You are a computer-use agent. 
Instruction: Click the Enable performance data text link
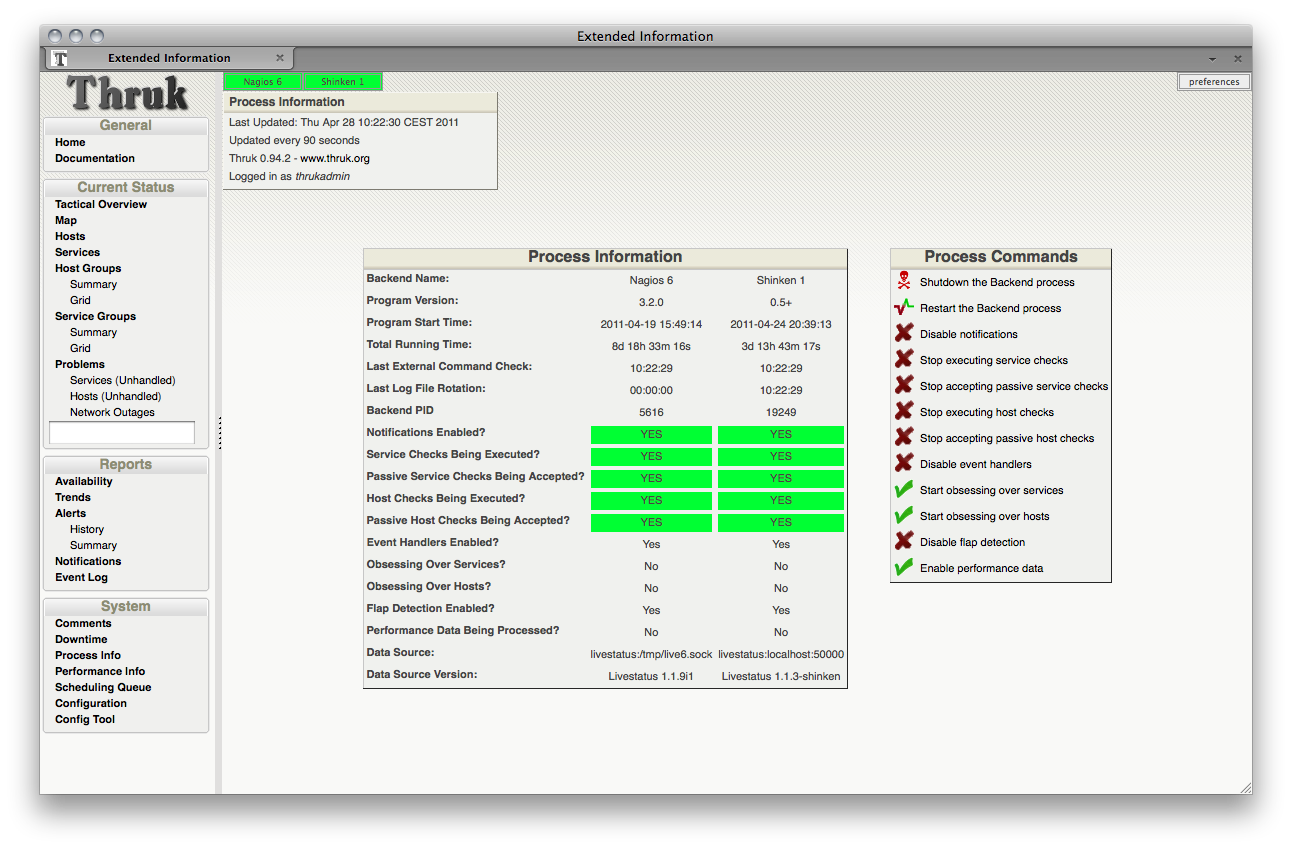(981, 568)
